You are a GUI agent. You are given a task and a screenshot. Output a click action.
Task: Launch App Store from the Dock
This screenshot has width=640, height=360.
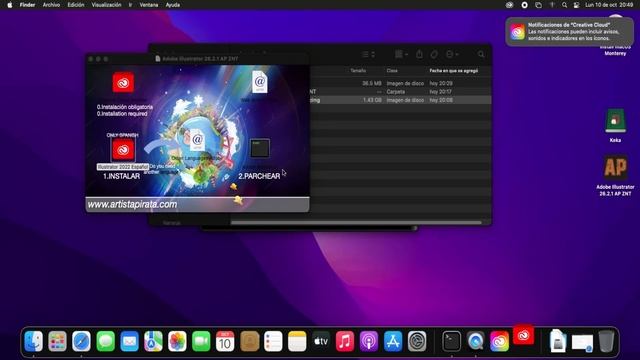pyautogui.click(x=393, y=341)
